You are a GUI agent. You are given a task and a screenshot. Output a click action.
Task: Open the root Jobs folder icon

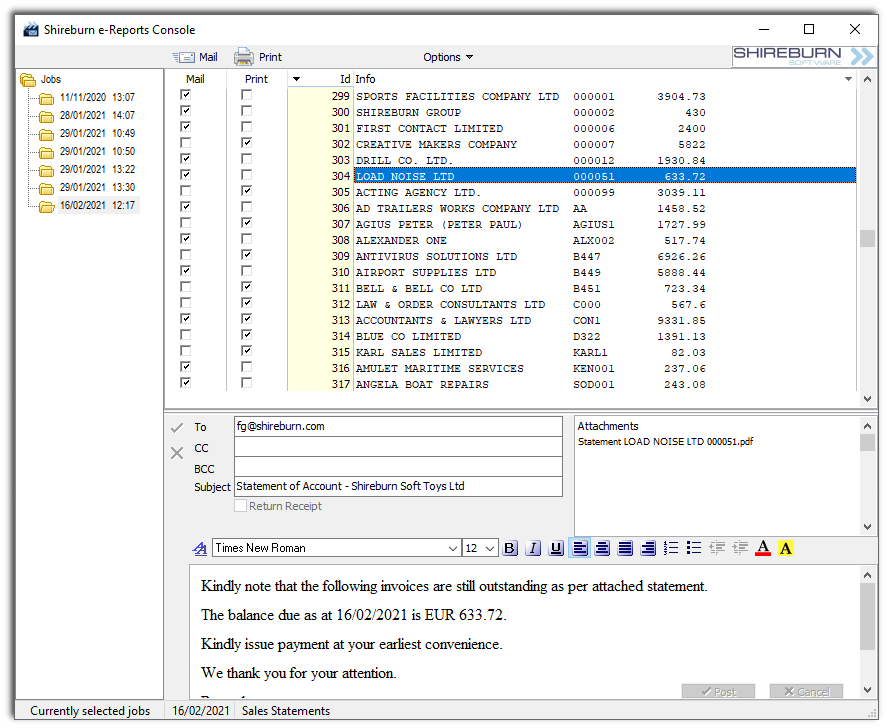pyautogui.click(x=28, y=80)
